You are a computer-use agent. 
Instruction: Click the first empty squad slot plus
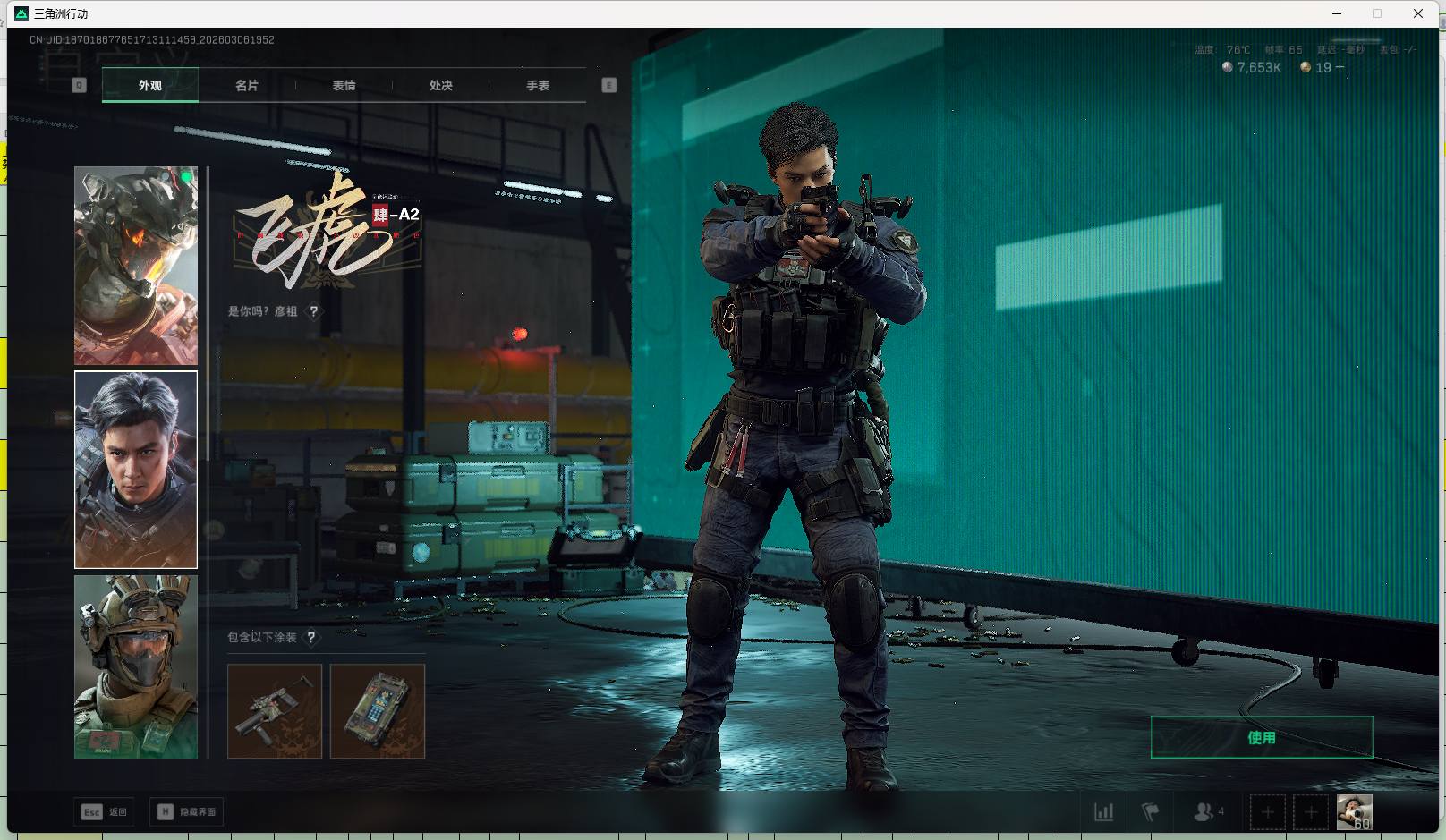coord(1267,812)
